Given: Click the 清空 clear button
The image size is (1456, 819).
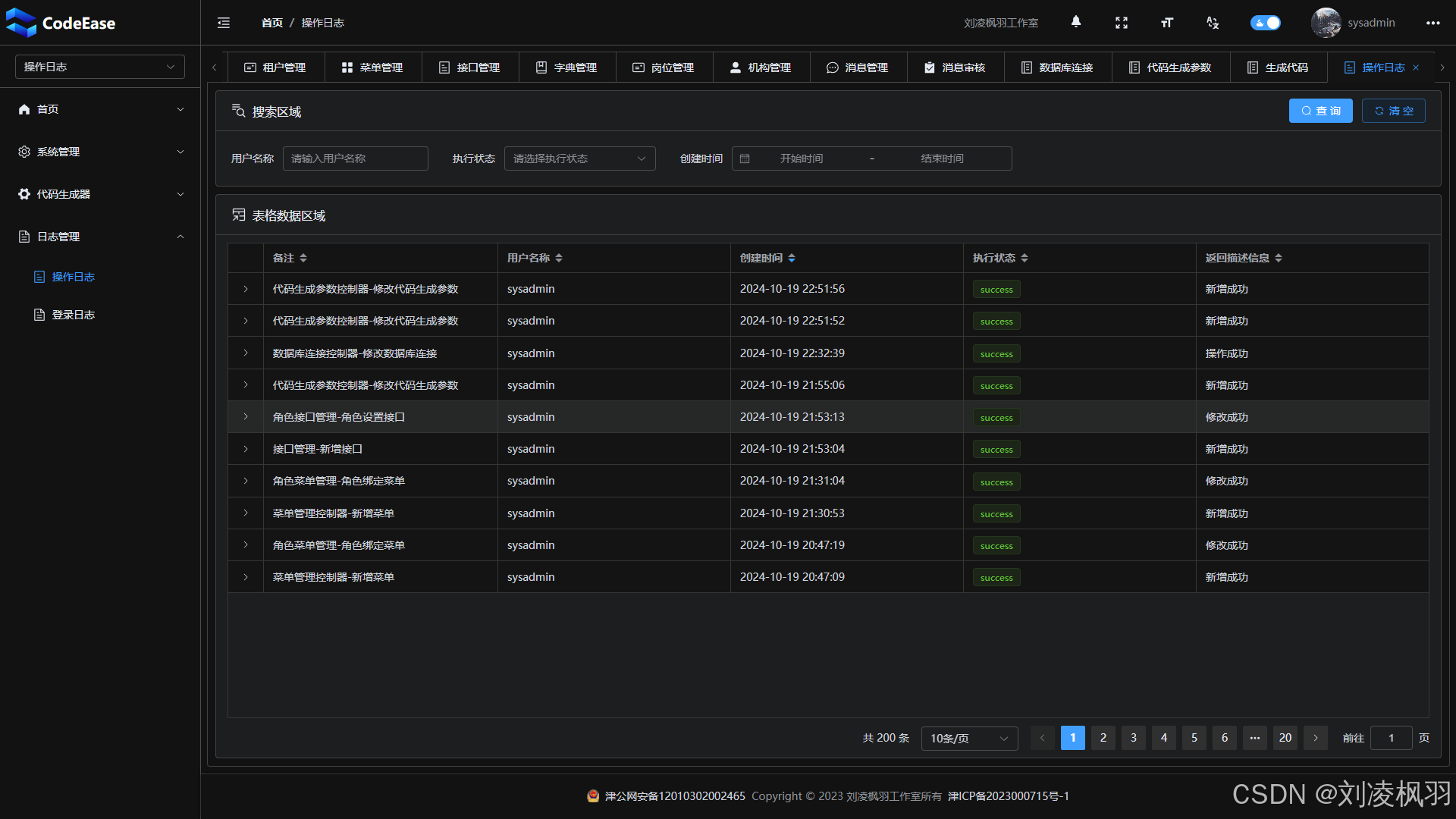Looking at the screenshot, I should click(1393, 111).
